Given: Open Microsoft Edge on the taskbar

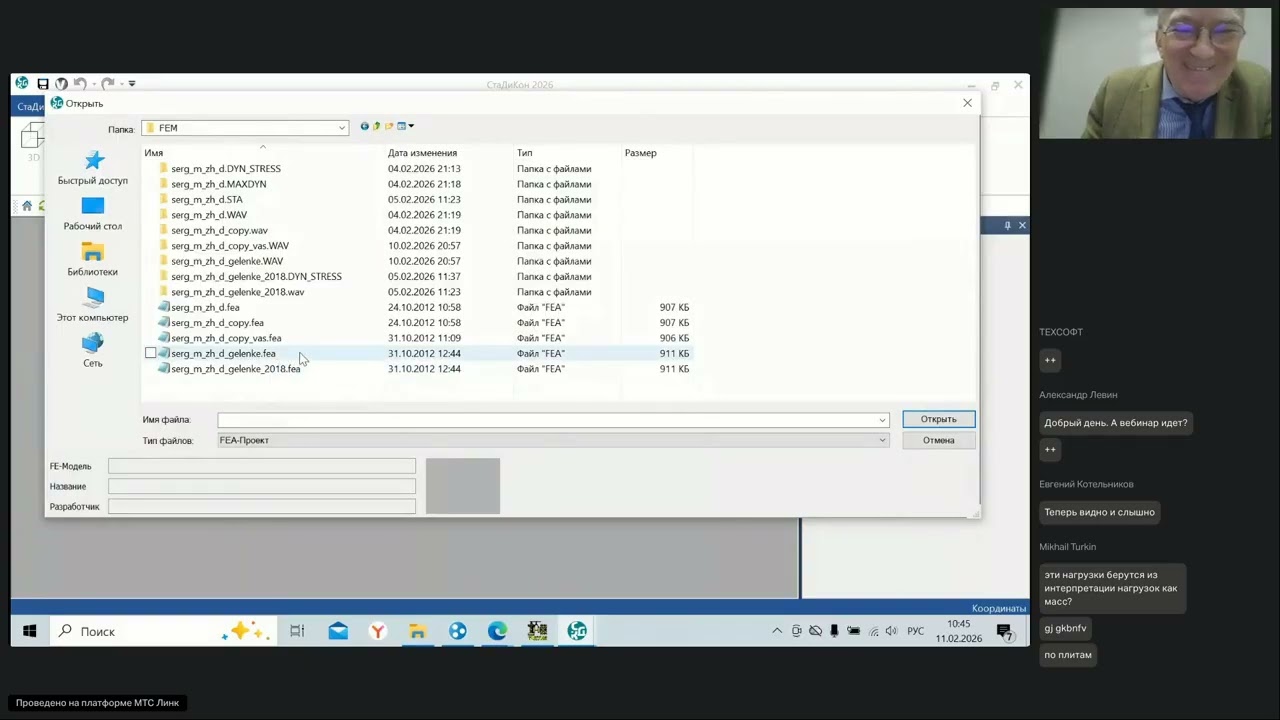Looking at the screenshot, I should pos(498,632).
